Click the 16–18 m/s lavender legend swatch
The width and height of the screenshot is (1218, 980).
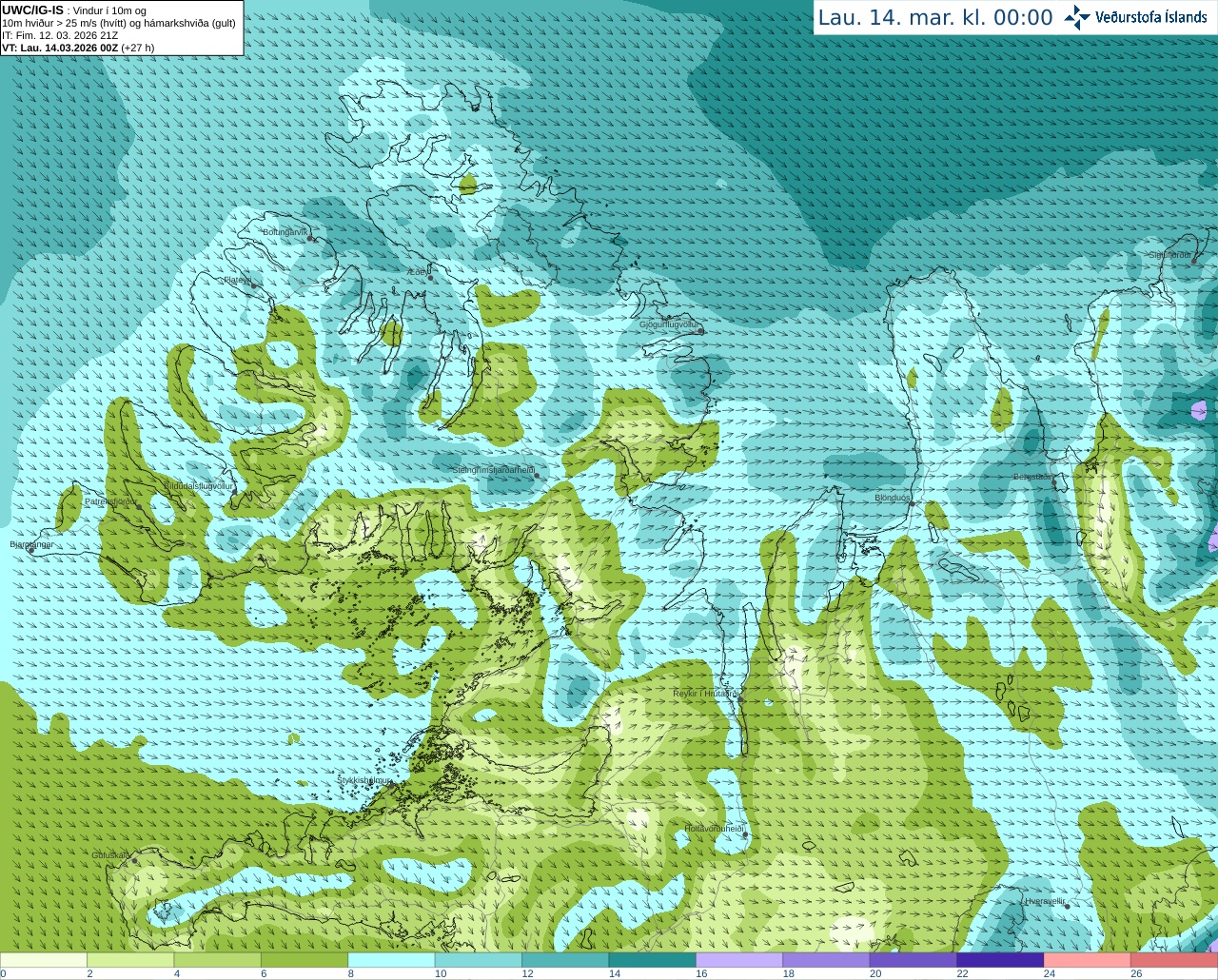click(x=739, y=960)
